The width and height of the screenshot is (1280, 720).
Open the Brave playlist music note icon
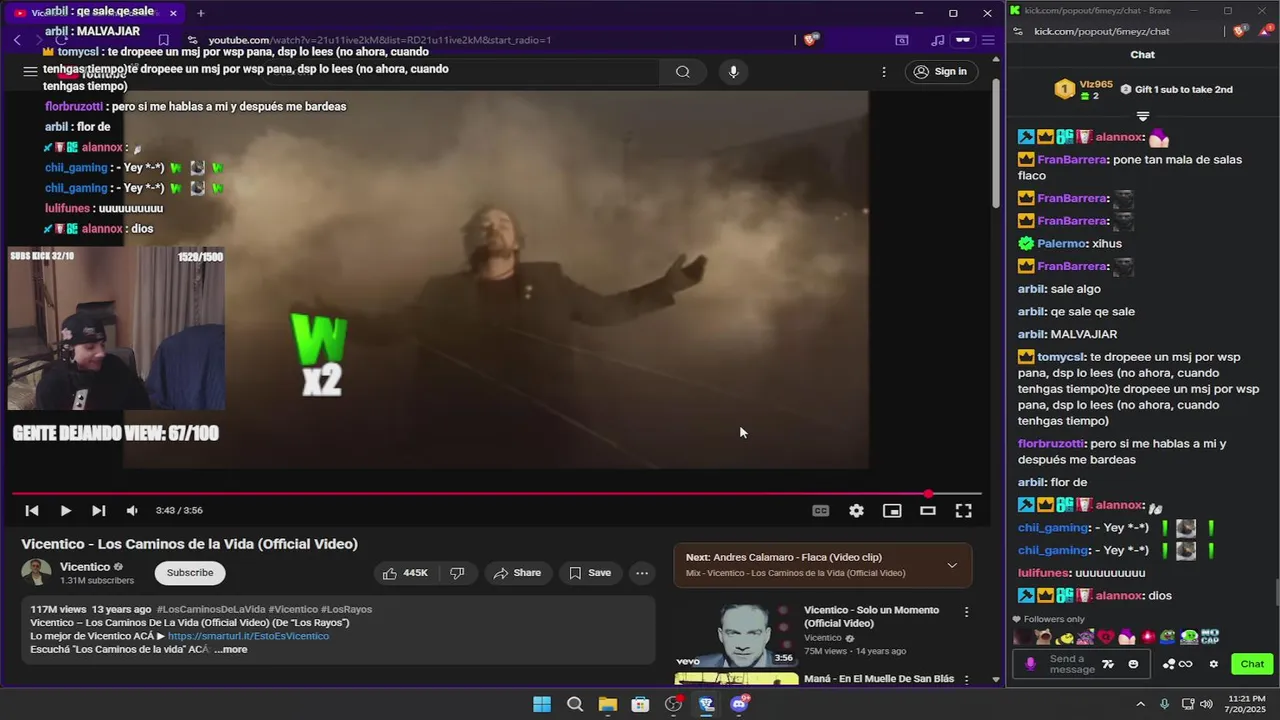tap(937, 40)
